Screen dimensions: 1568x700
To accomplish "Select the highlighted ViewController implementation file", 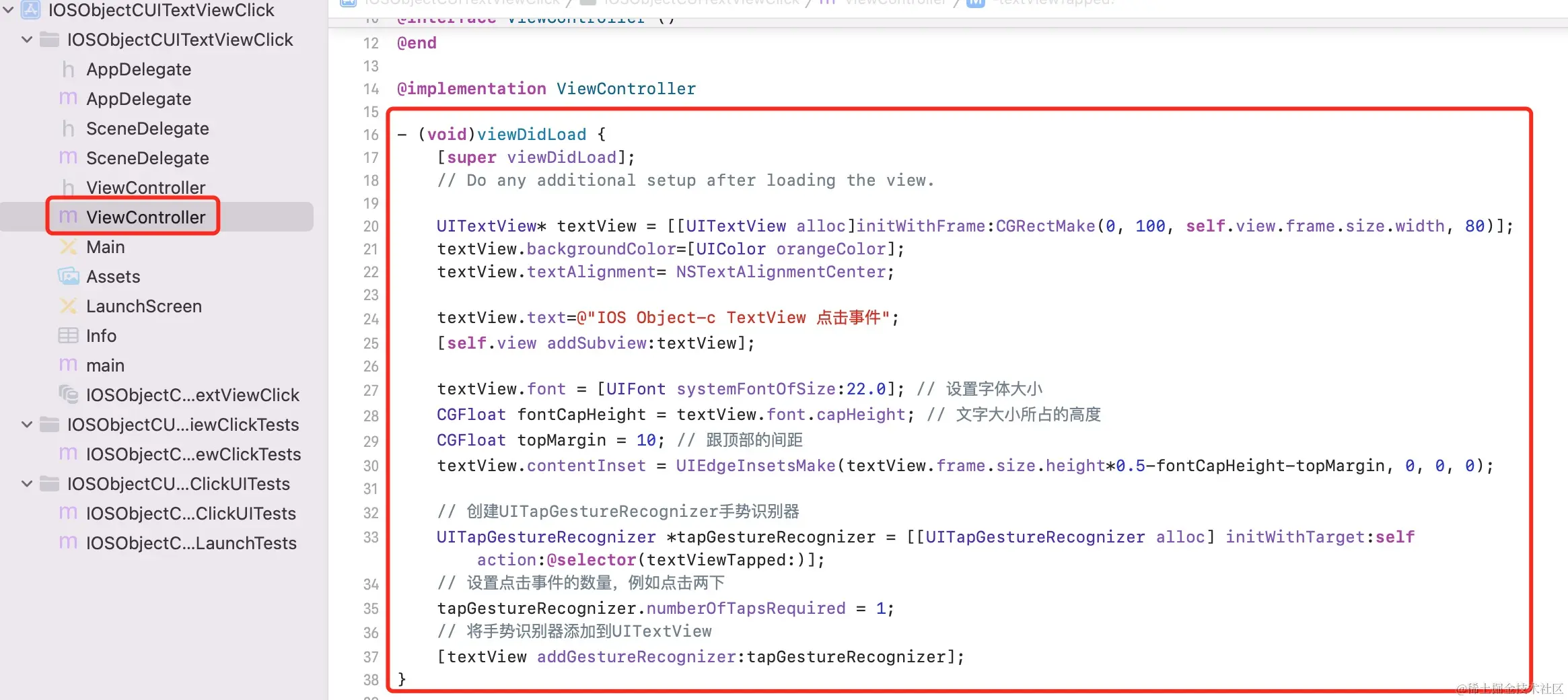I will 145,217.
